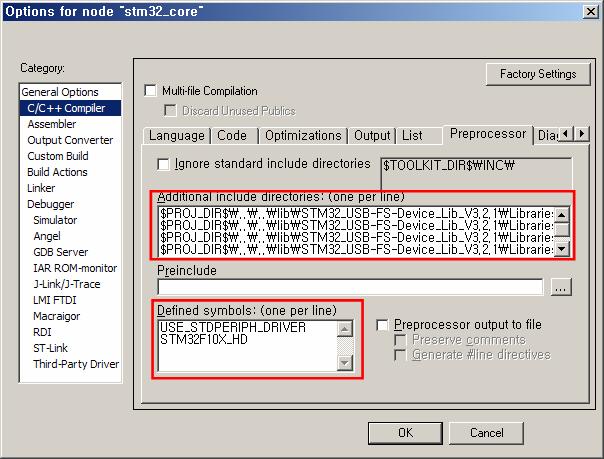This screenshot has height=459, width=604.
Task: Click the Preinclude browse ellipsis button
Action: (561, 287)
